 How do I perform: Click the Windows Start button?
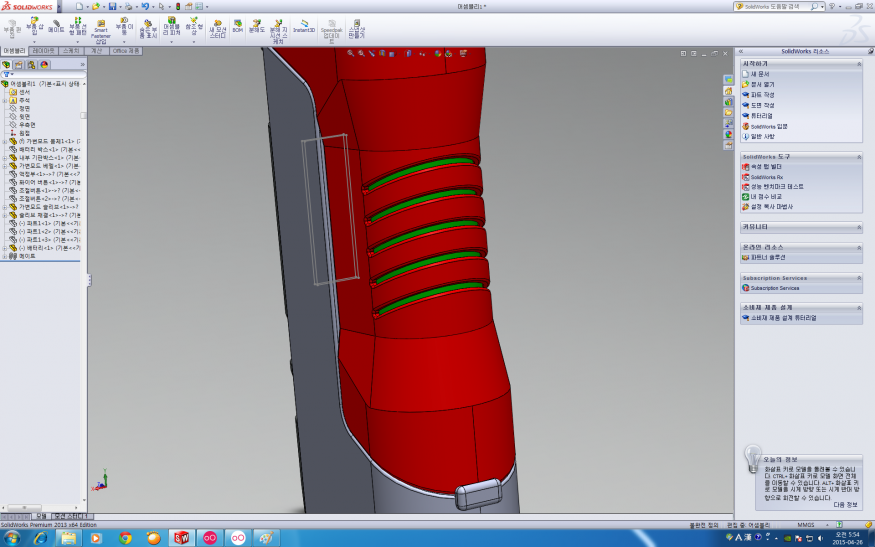12,538
